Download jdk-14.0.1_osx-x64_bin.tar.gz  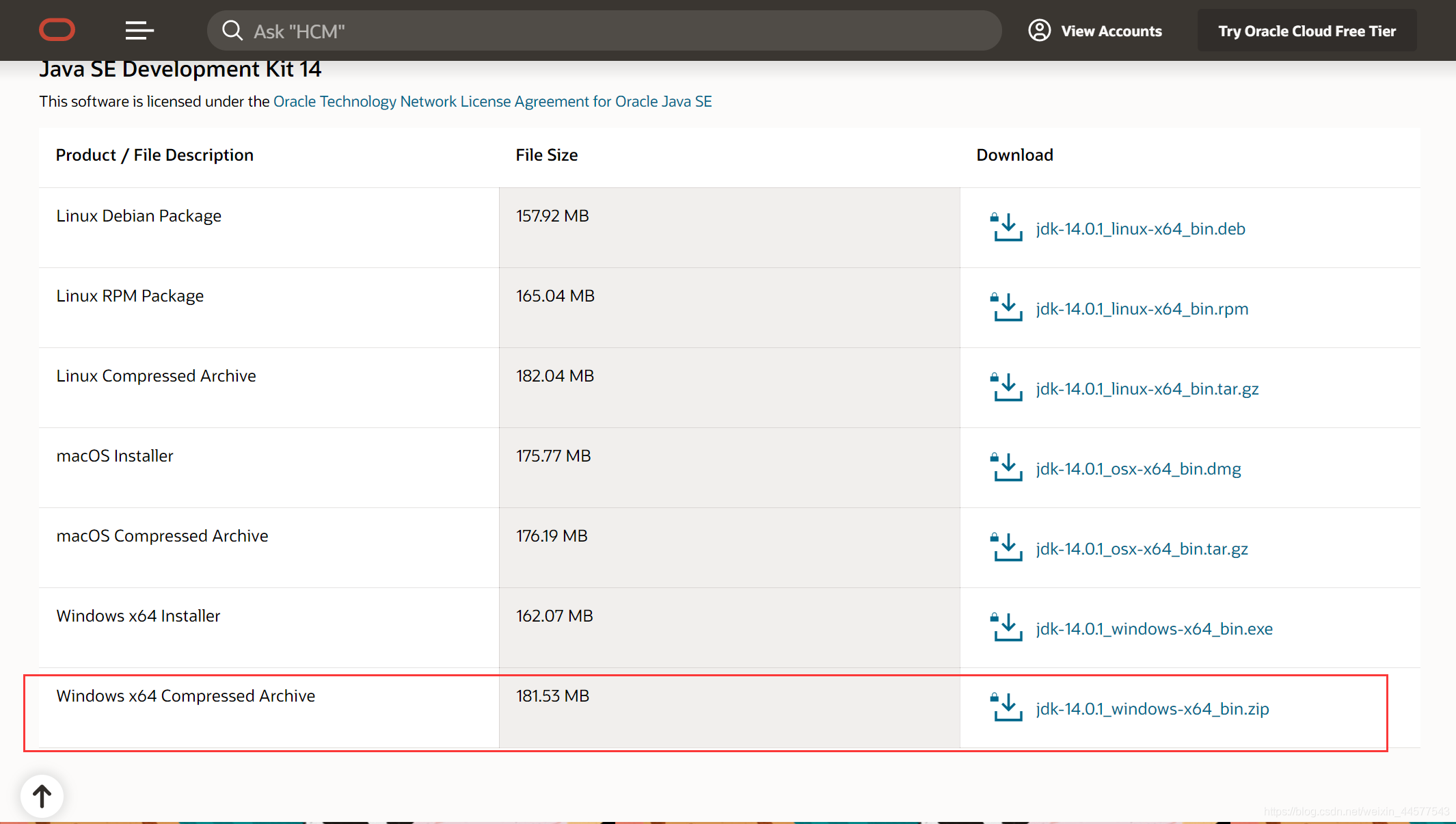tap(1142, 548)
